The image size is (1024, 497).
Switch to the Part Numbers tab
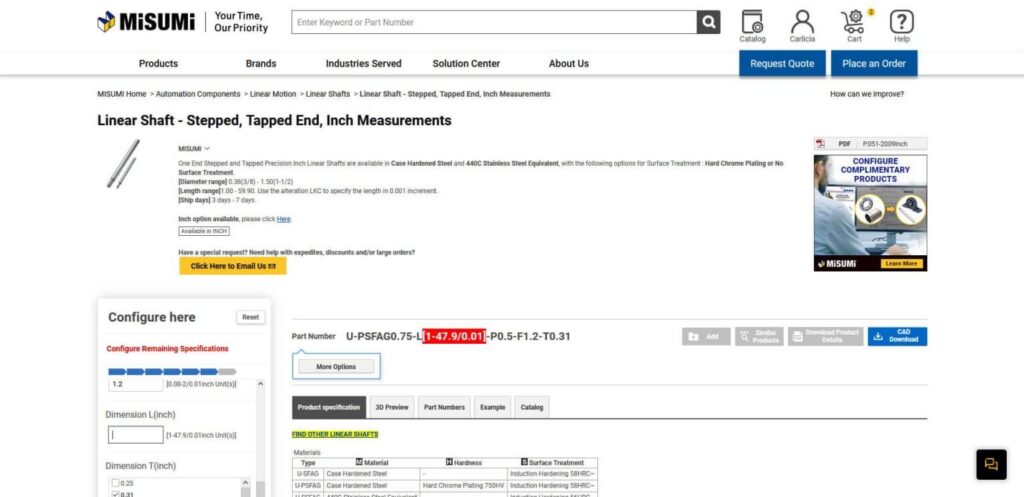coord(443,408)
